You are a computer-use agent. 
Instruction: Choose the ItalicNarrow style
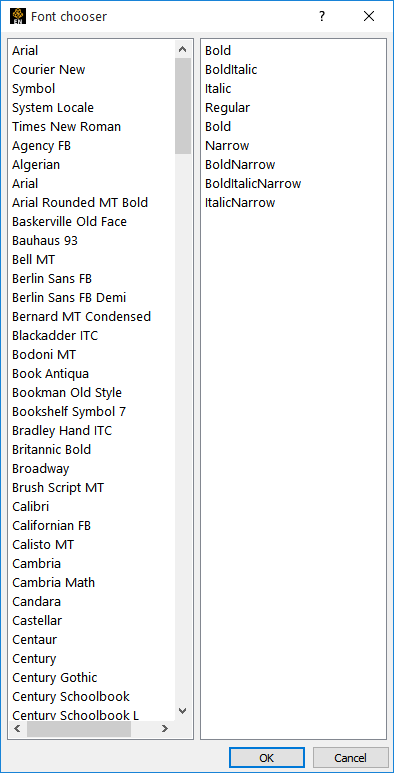pos(240,203)
